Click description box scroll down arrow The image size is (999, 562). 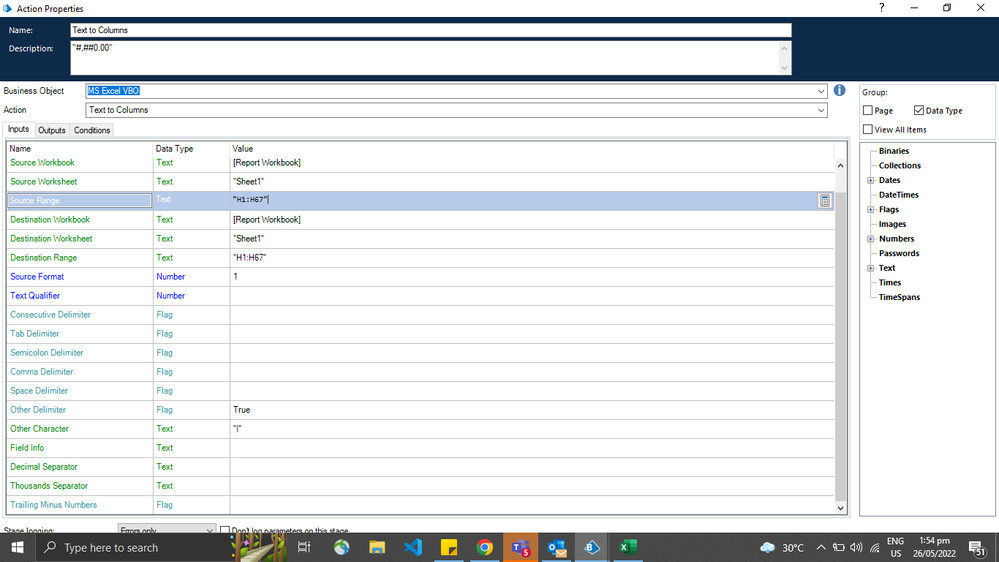[784, 68]
